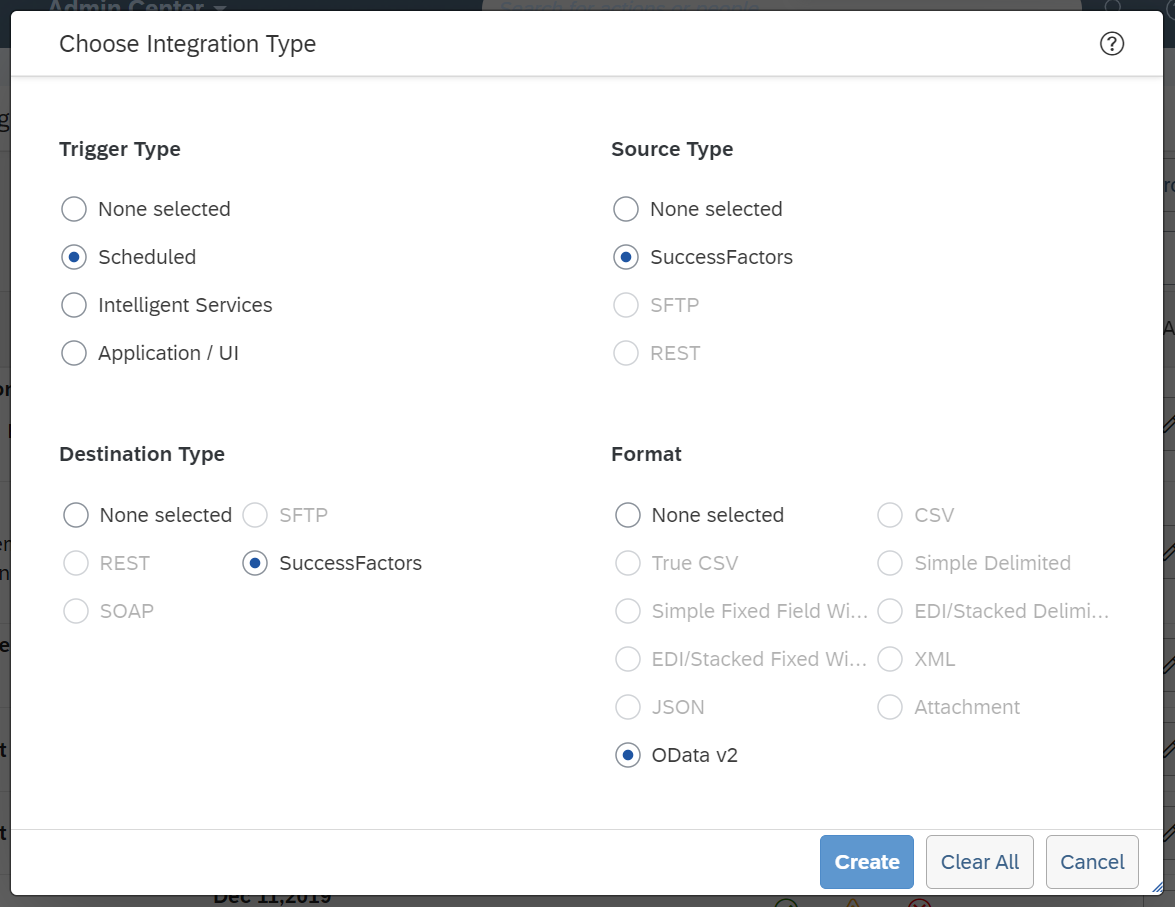Click Clear All button

tap(979, 862)
